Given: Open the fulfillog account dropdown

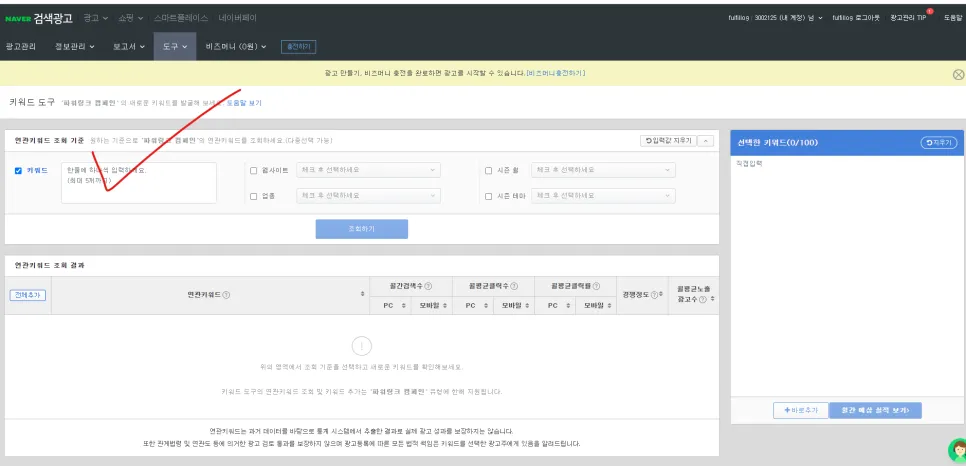Looking at the screenshot, I should pyautogui.click(x=775, y=18).
